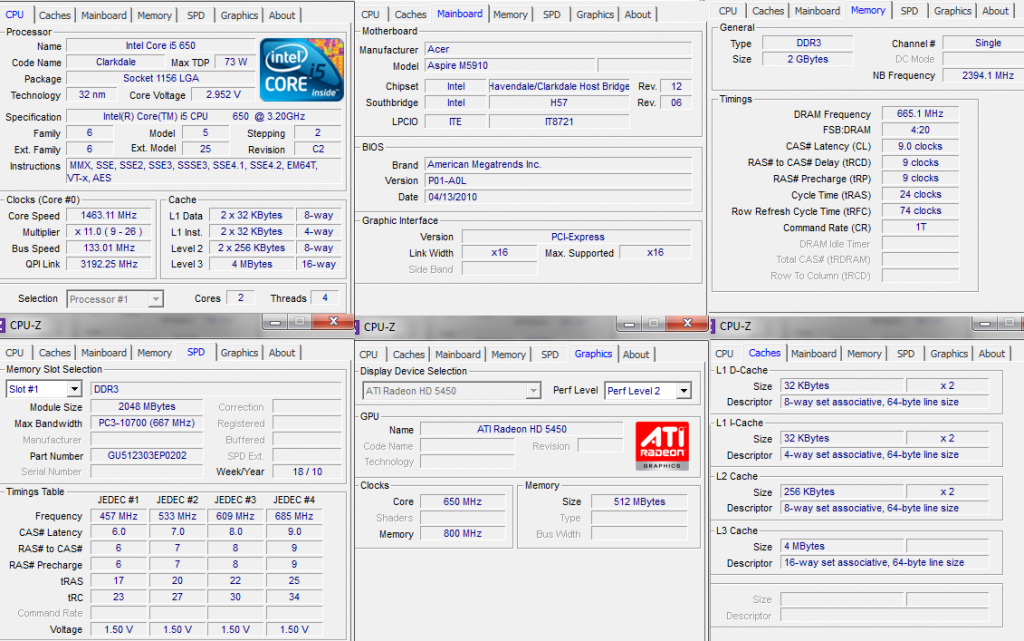This screenshot has width=1024, height=641.
Task: Close the SPD CPU-Z window
Action: (x=326, y=322)
